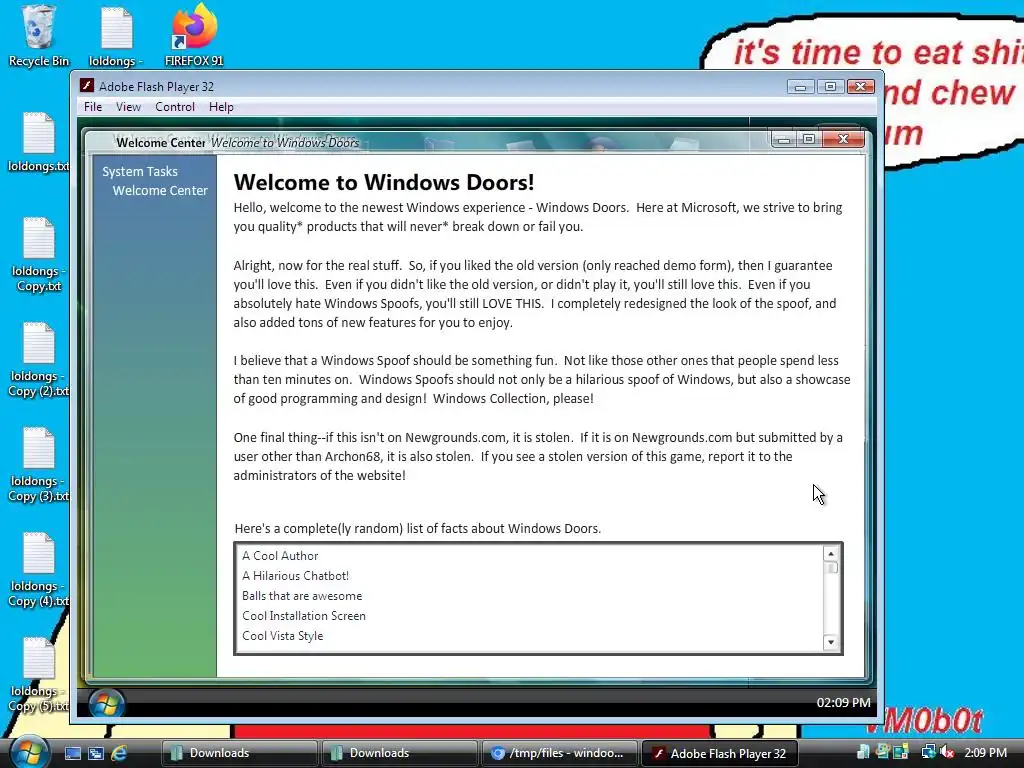Viewport: 1024px width, 768px height.
Task: Click System Tasks in the sidebar
Action: [140, 171]
